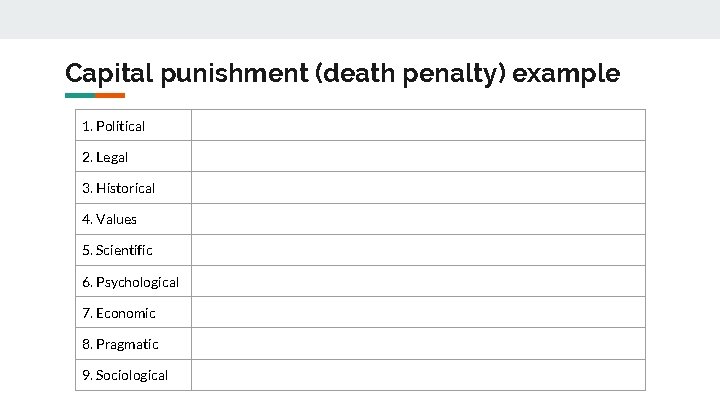
Task: Click the empty cell beside Values
Action: point(418,219)
